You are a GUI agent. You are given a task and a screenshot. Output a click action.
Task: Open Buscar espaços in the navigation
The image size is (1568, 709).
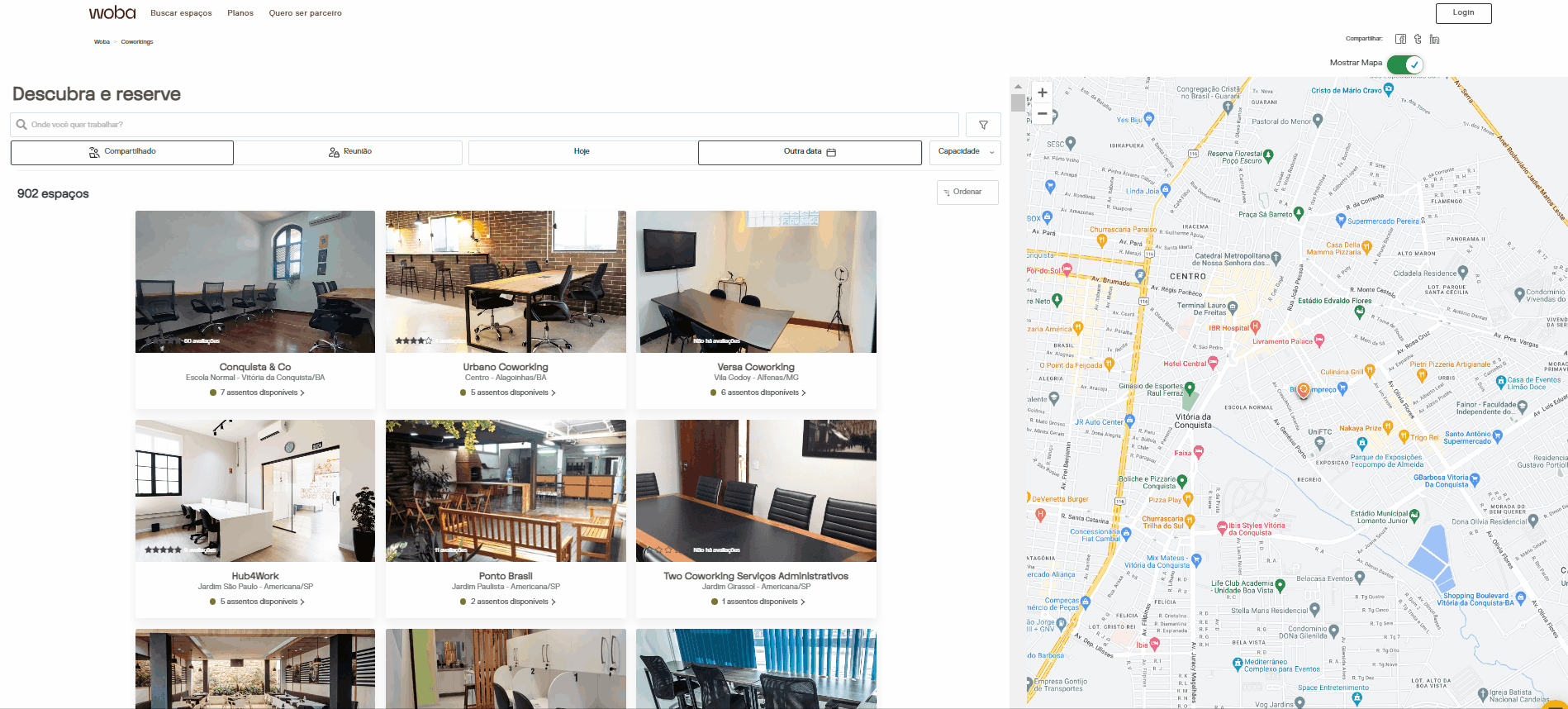point(181,13)
